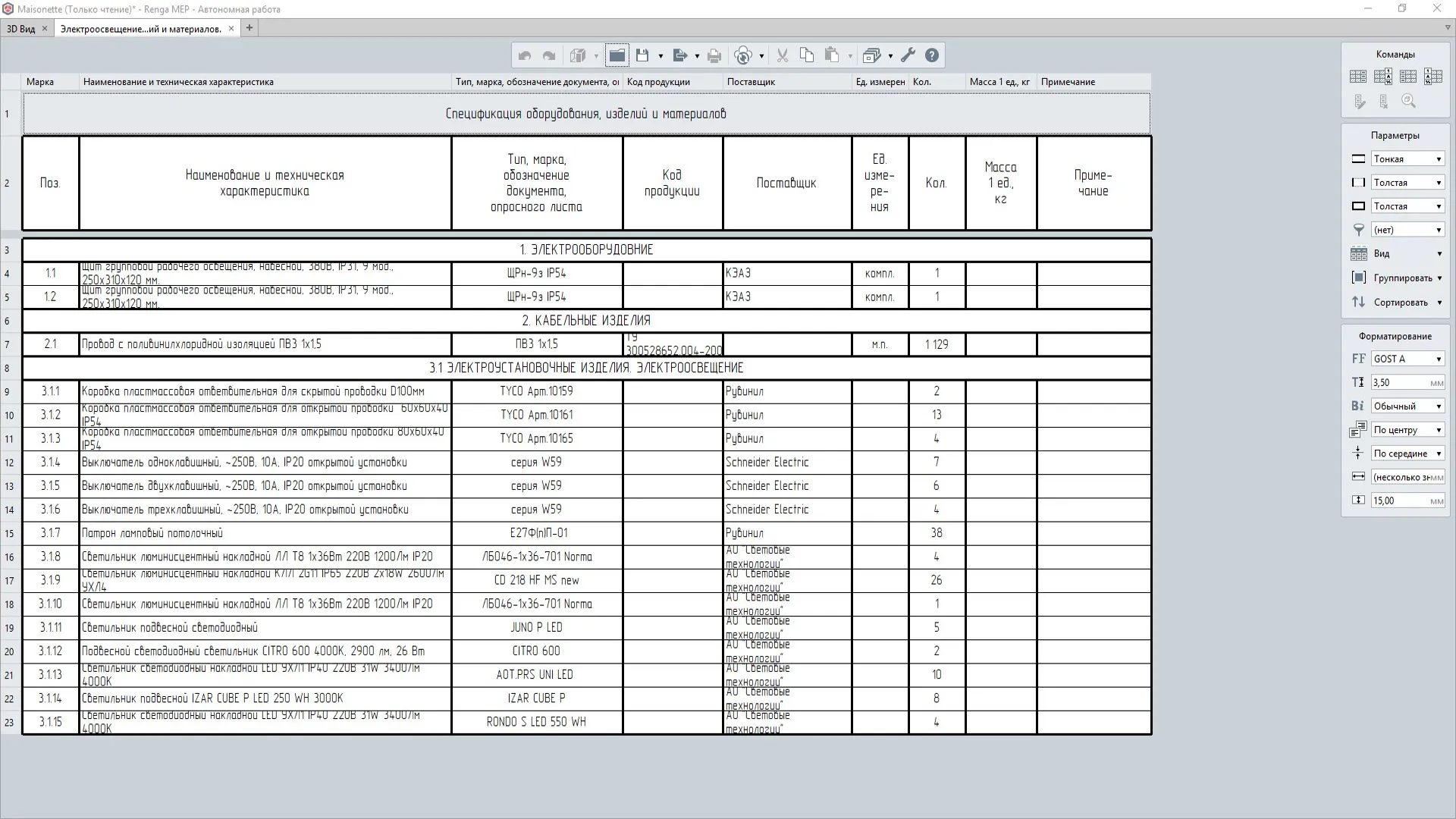Switch to the 3D Вид tab

pyautogui.click(x=21, y=29)
